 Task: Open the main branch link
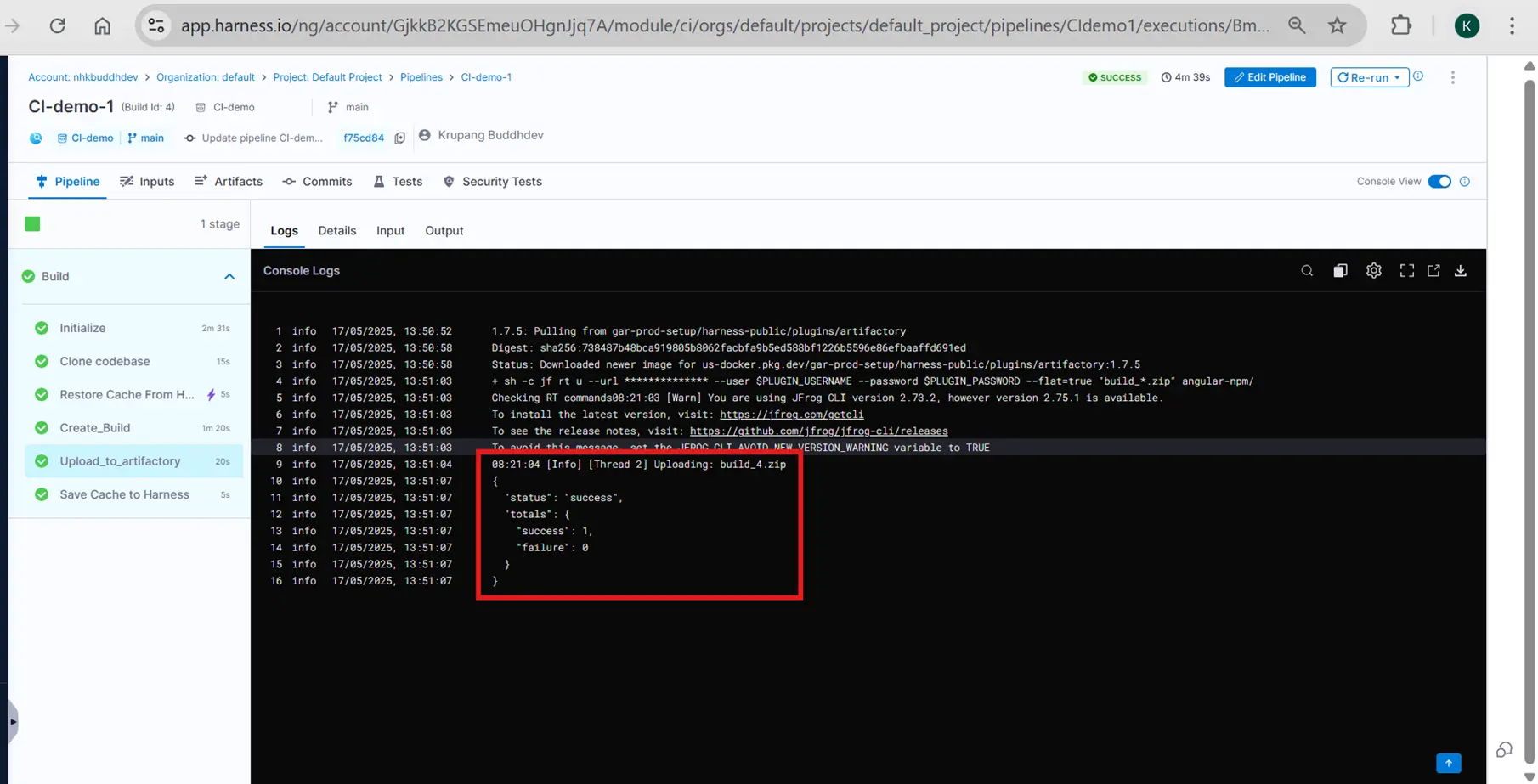(x=146, y=138)
